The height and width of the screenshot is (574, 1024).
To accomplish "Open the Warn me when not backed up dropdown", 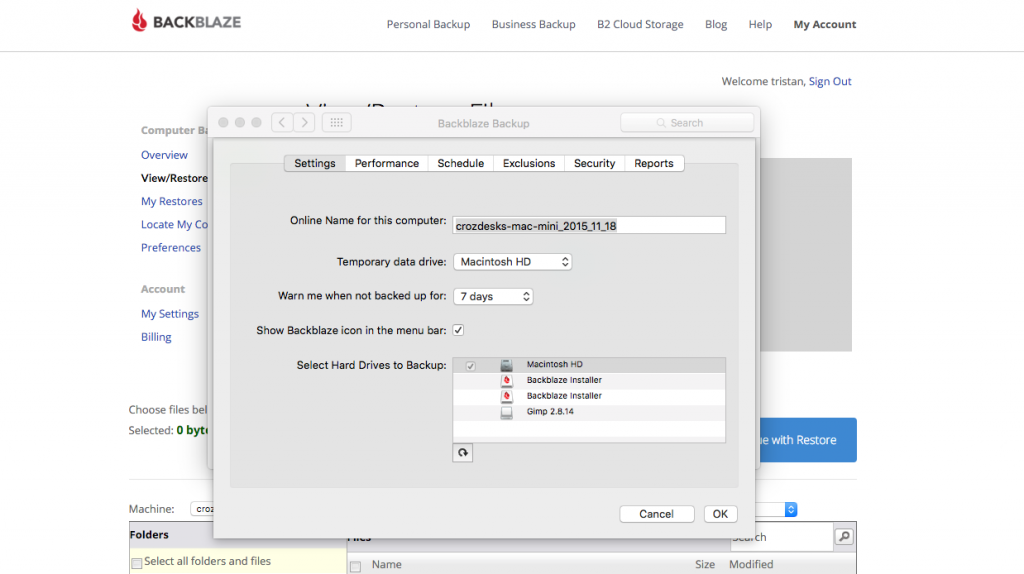I will coord(493,296).
